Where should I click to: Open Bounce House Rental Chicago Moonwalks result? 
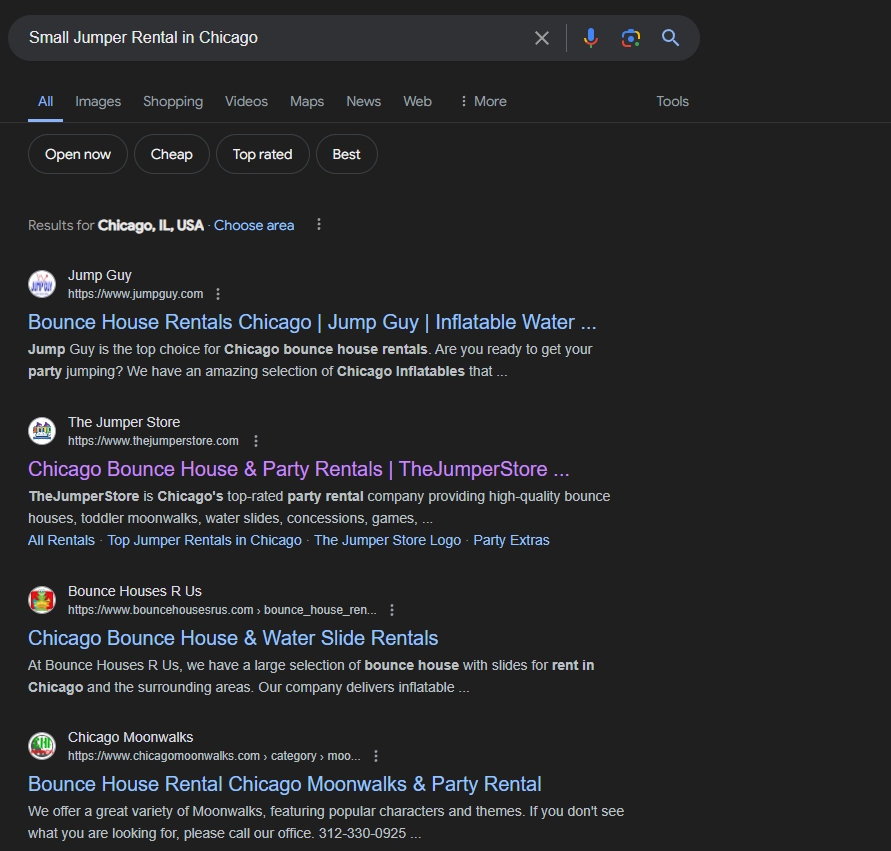click(285, 784)
